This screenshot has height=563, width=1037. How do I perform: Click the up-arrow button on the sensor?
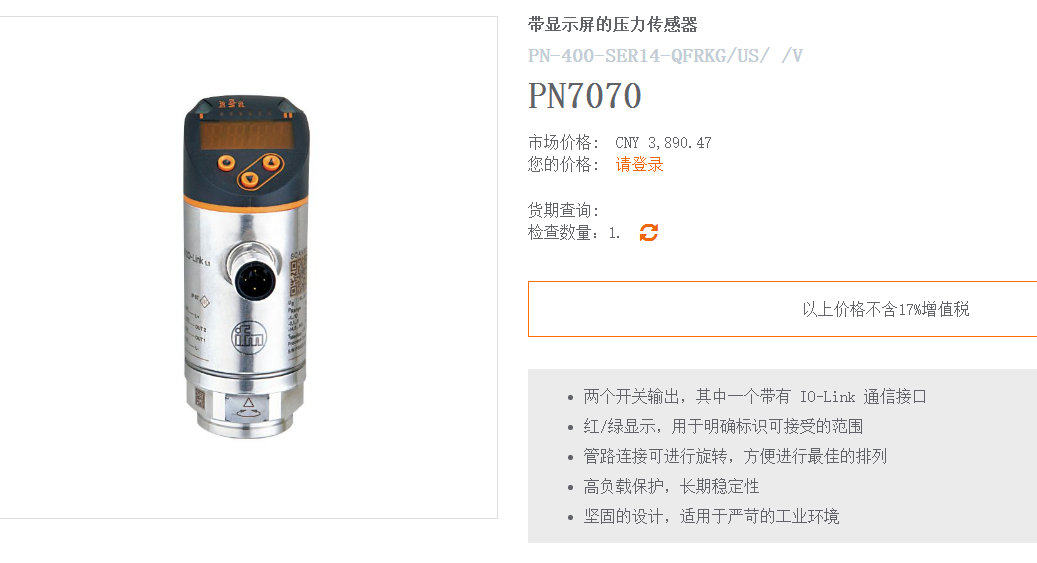click(x=271, y=162)
